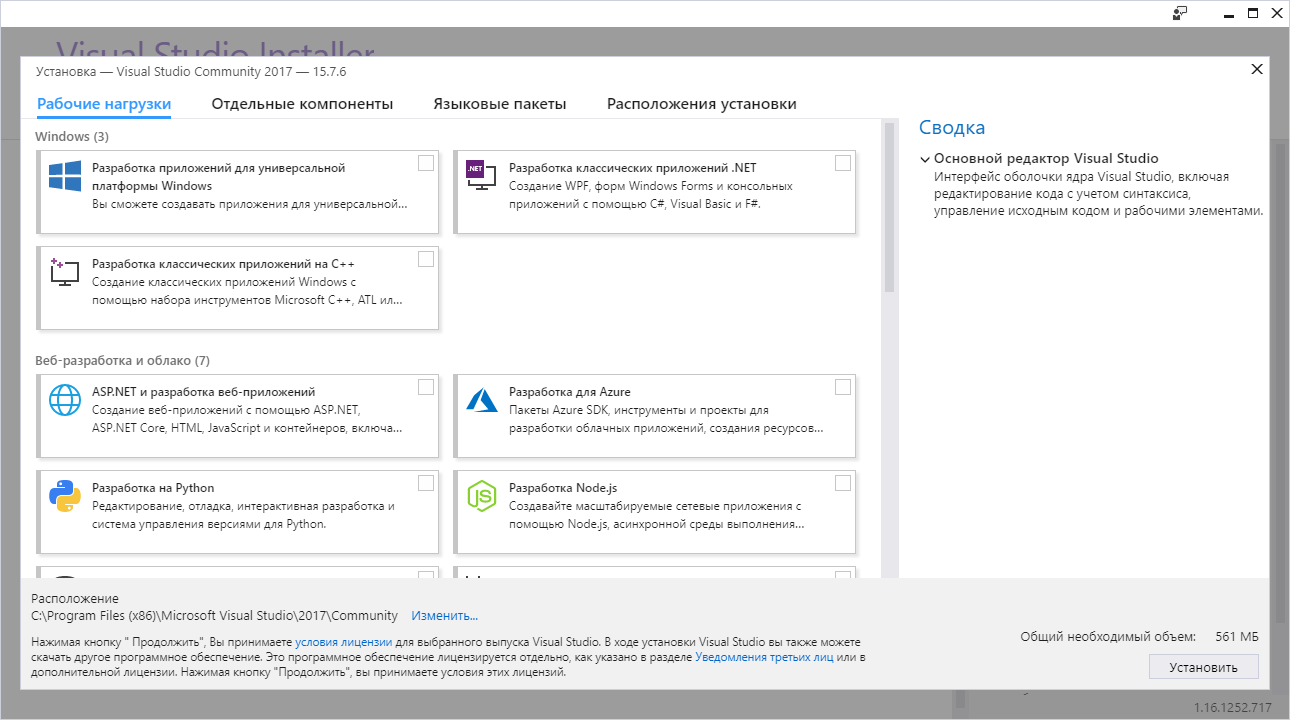Click the .NET desktop development icon
Image resolution: width=1290 pixels, height=720 pixels.
click(481, 176)
